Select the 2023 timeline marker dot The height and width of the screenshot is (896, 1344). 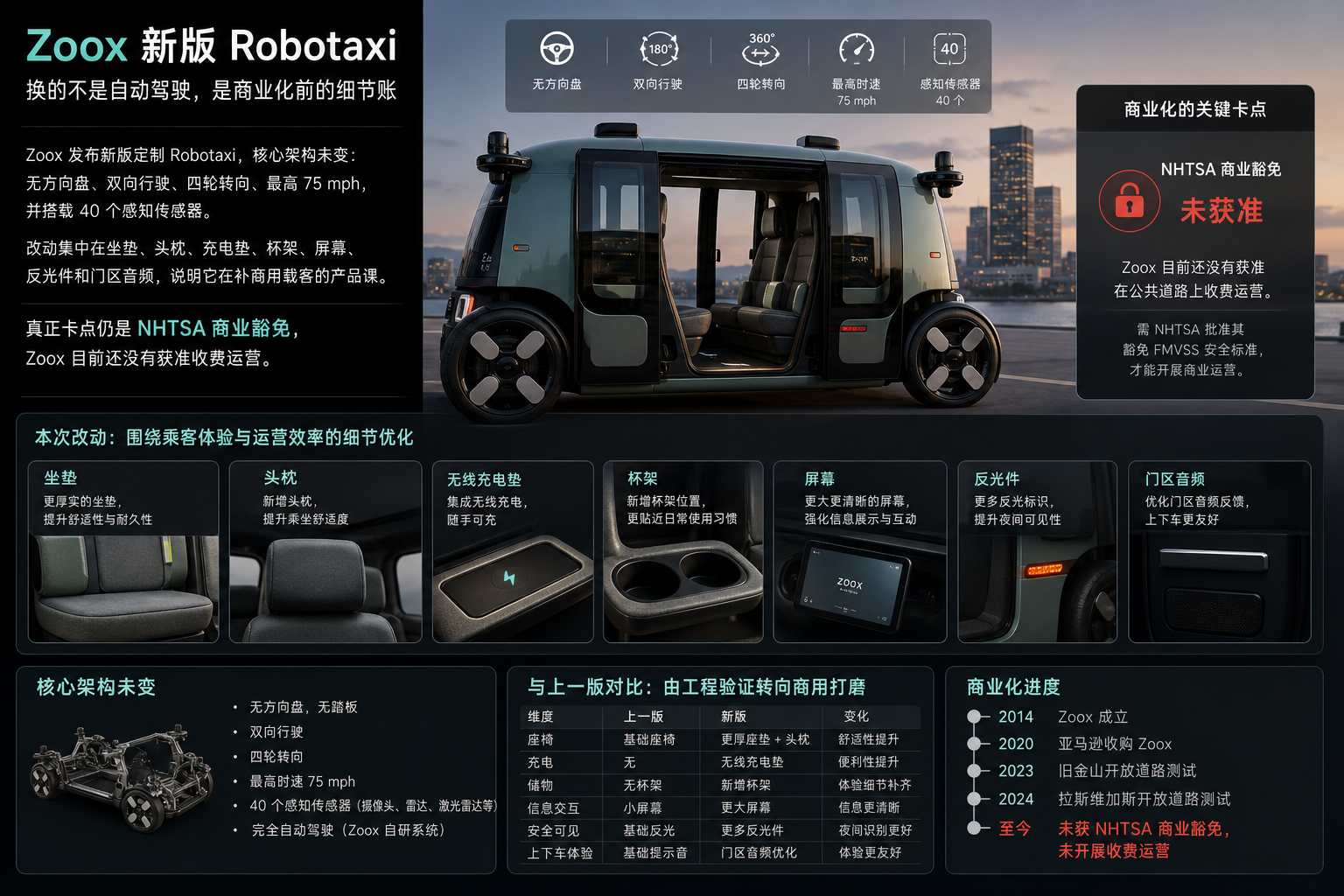click(973, 771)
